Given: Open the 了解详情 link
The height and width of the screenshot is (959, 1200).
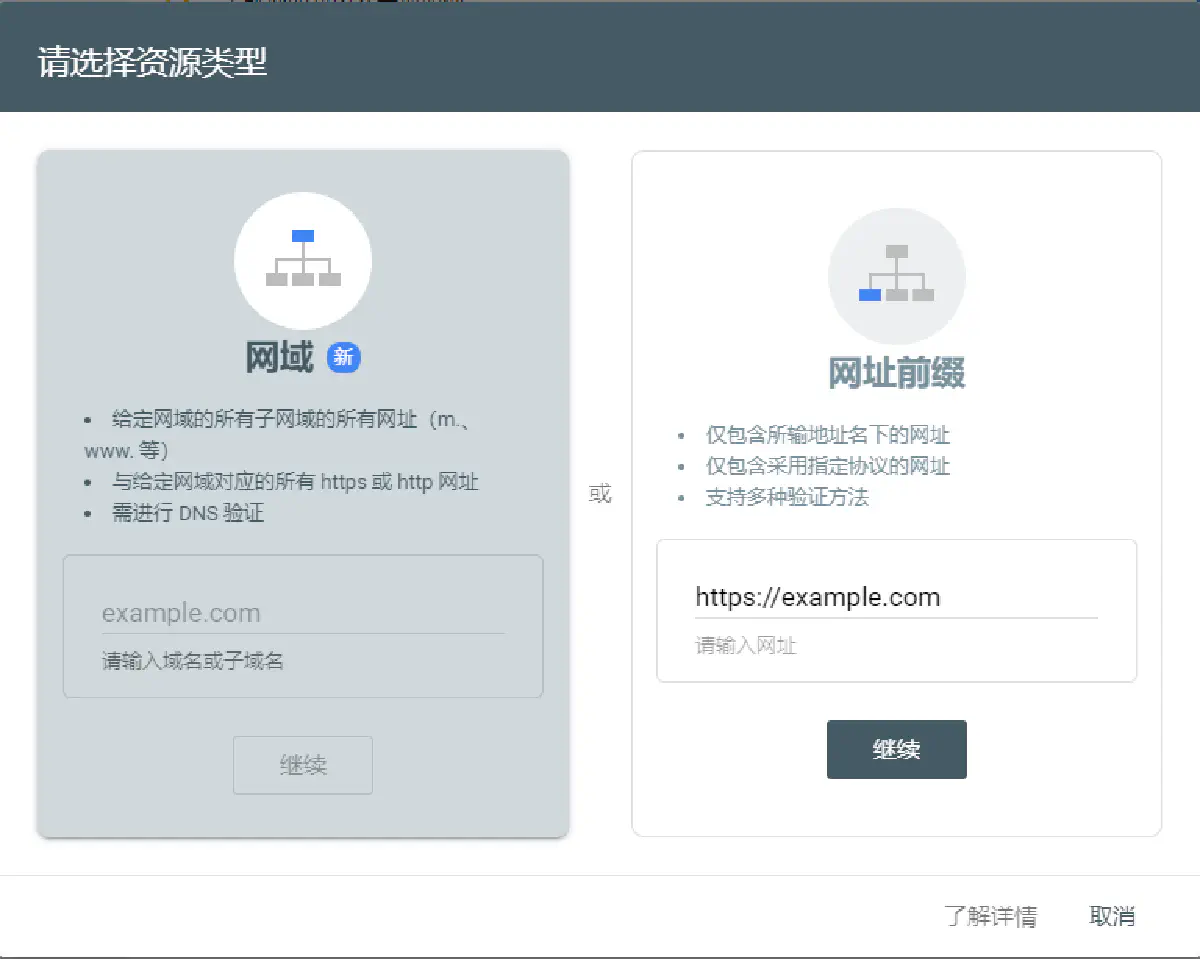Looking at the screenshot, I should tap(990, 916).
